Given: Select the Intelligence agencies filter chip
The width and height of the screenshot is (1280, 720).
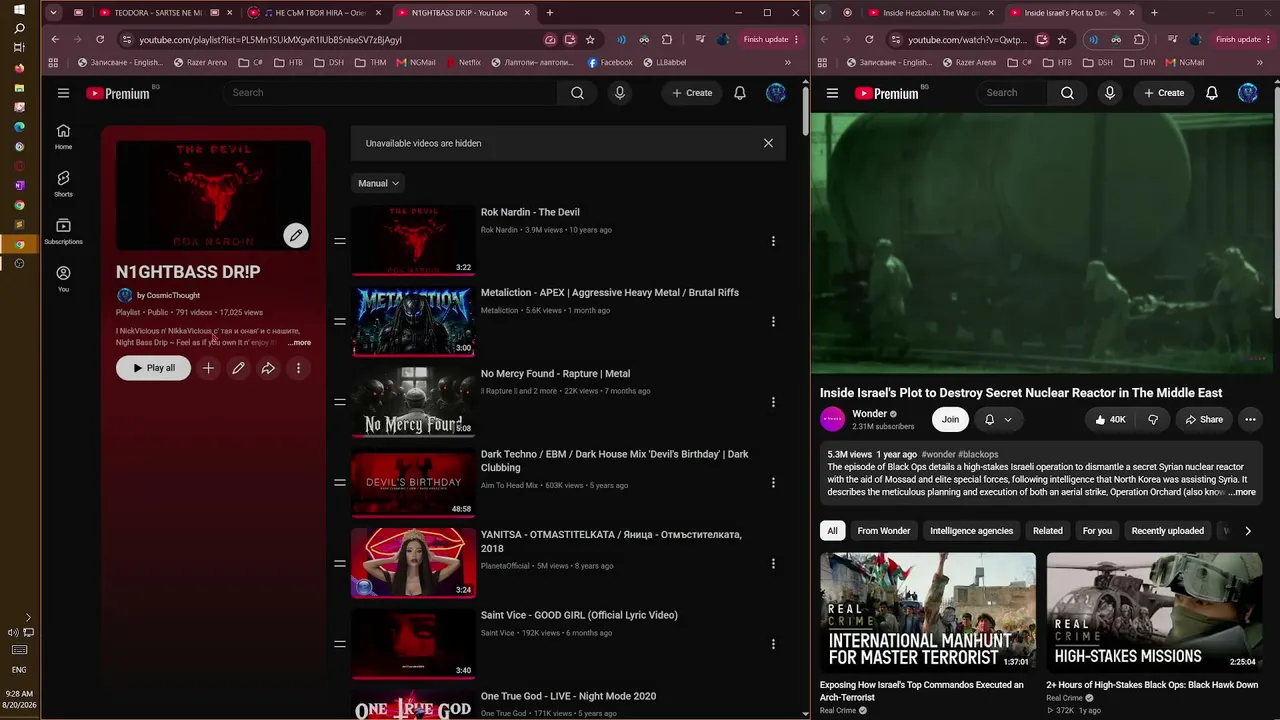Looking at the screenshot, I should point(971,531).
